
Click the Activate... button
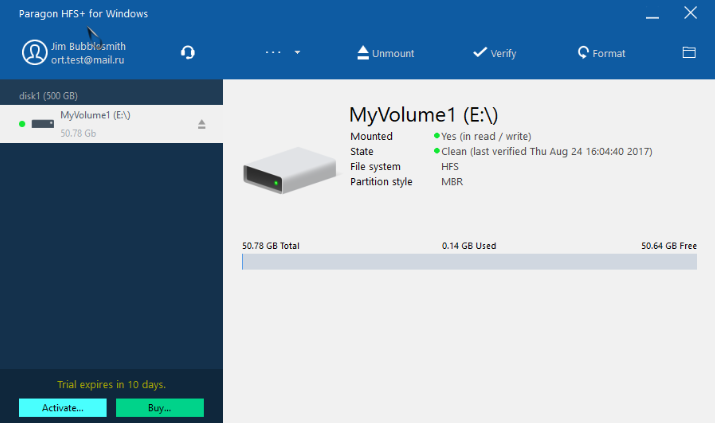point(63,408)
